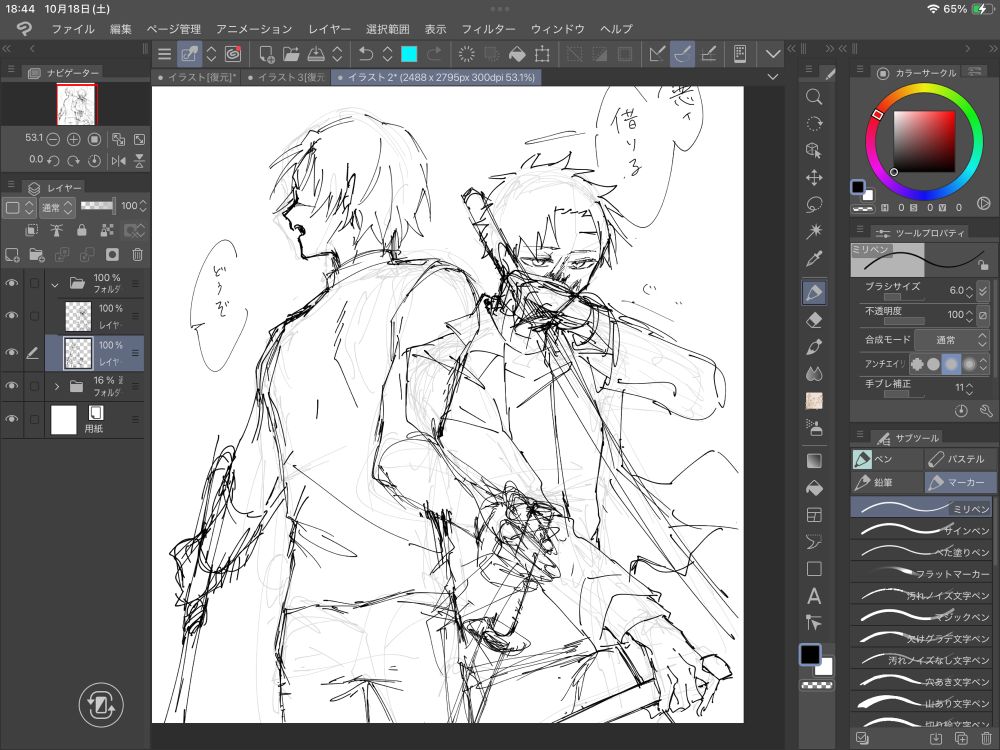The height and width of the screenshot is (750, 1000).
Task: Select the 鉛筆 sub tool group
Action: (x=886, y=483)
